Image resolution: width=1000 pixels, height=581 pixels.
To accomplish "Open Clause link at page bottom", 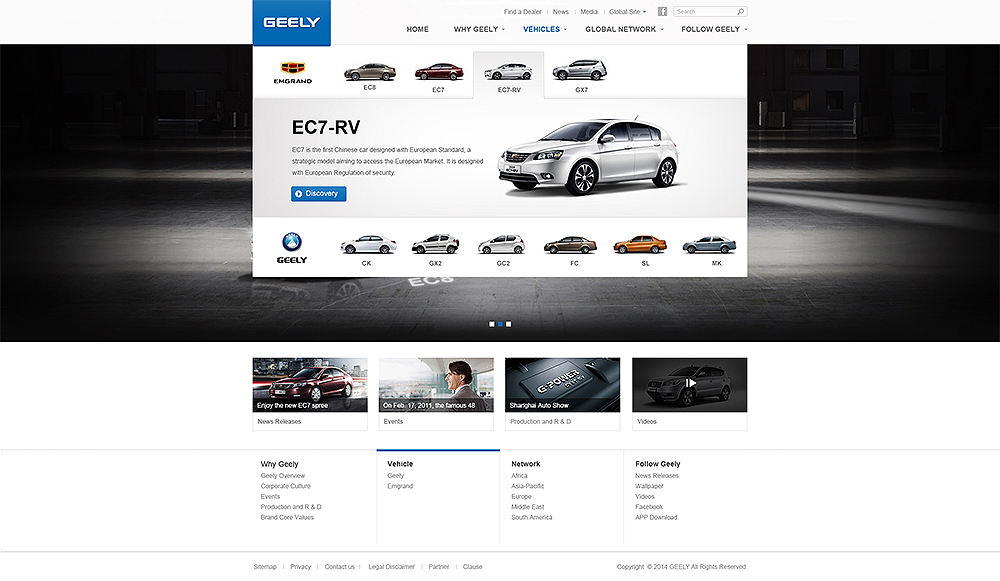I will (473, 567).
